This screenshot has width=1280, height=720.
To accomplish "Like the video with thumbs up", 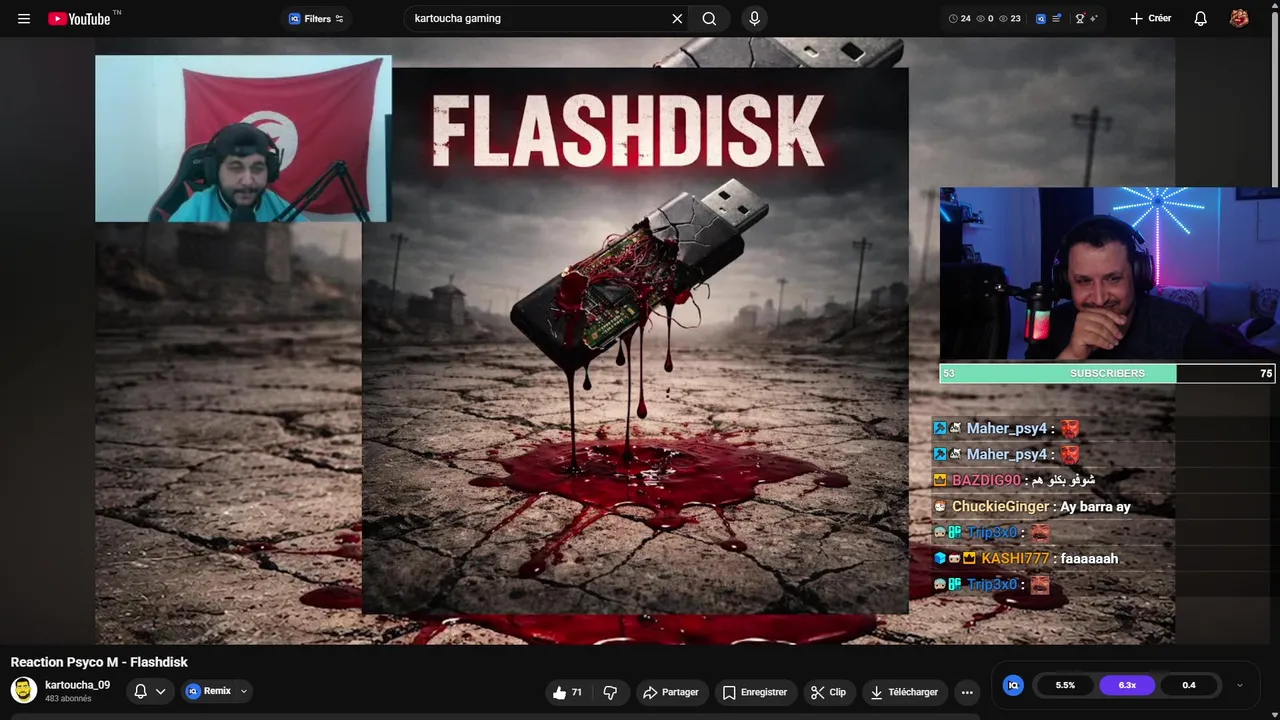I will coord(567,692).
